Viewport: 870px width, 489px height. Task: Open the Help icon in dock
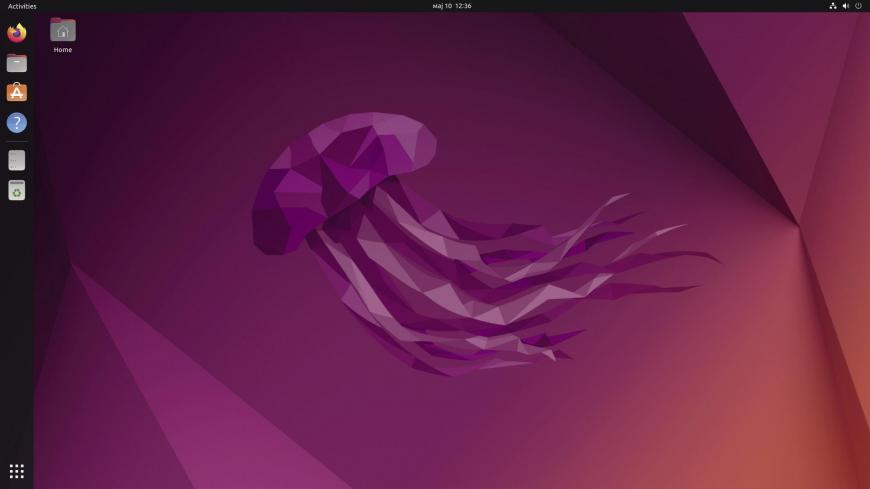tap(17, 123)
